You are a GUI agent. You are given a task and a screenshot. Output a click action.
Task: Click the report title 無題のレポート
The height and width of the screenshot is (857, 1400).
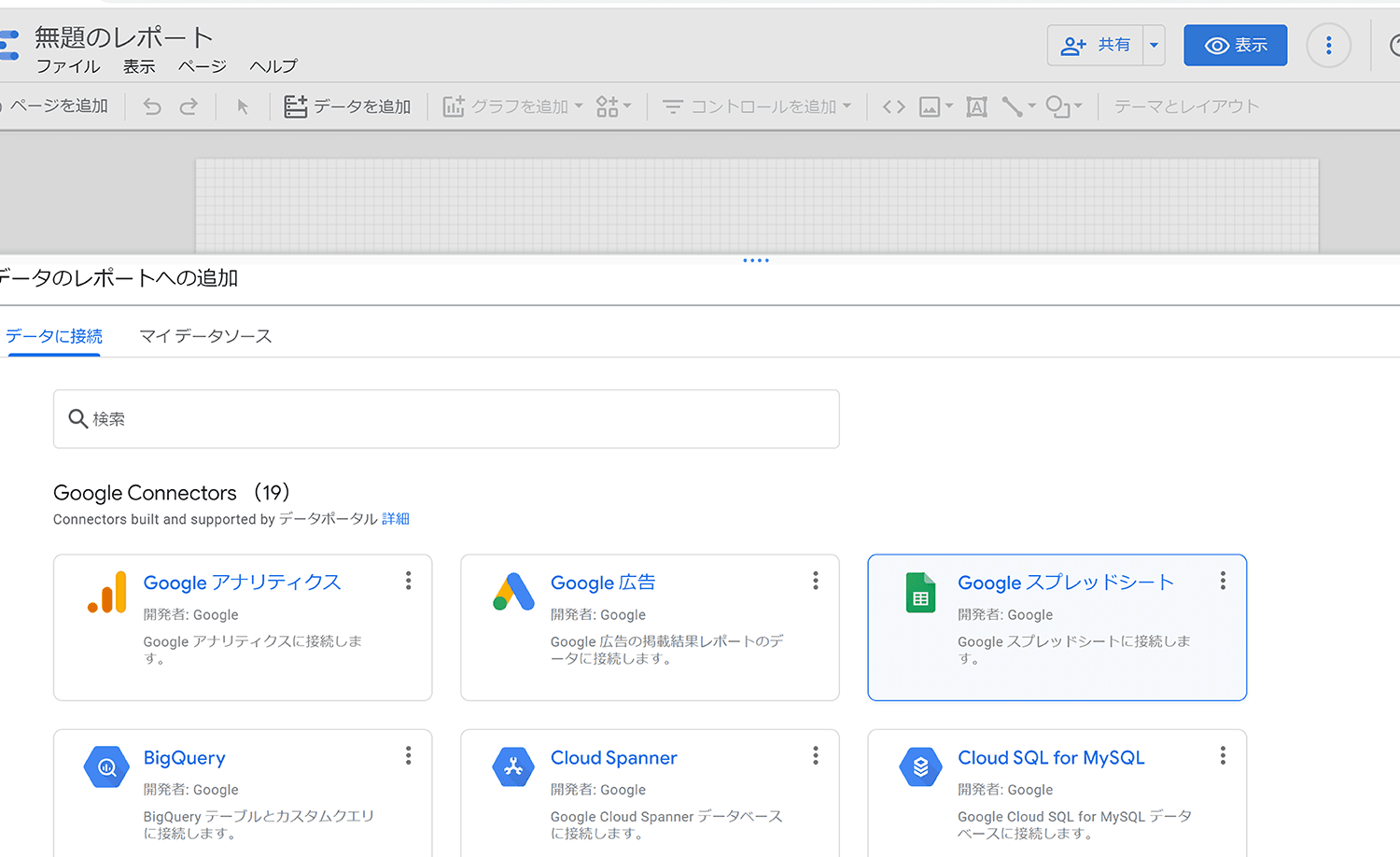click(124, 37)
